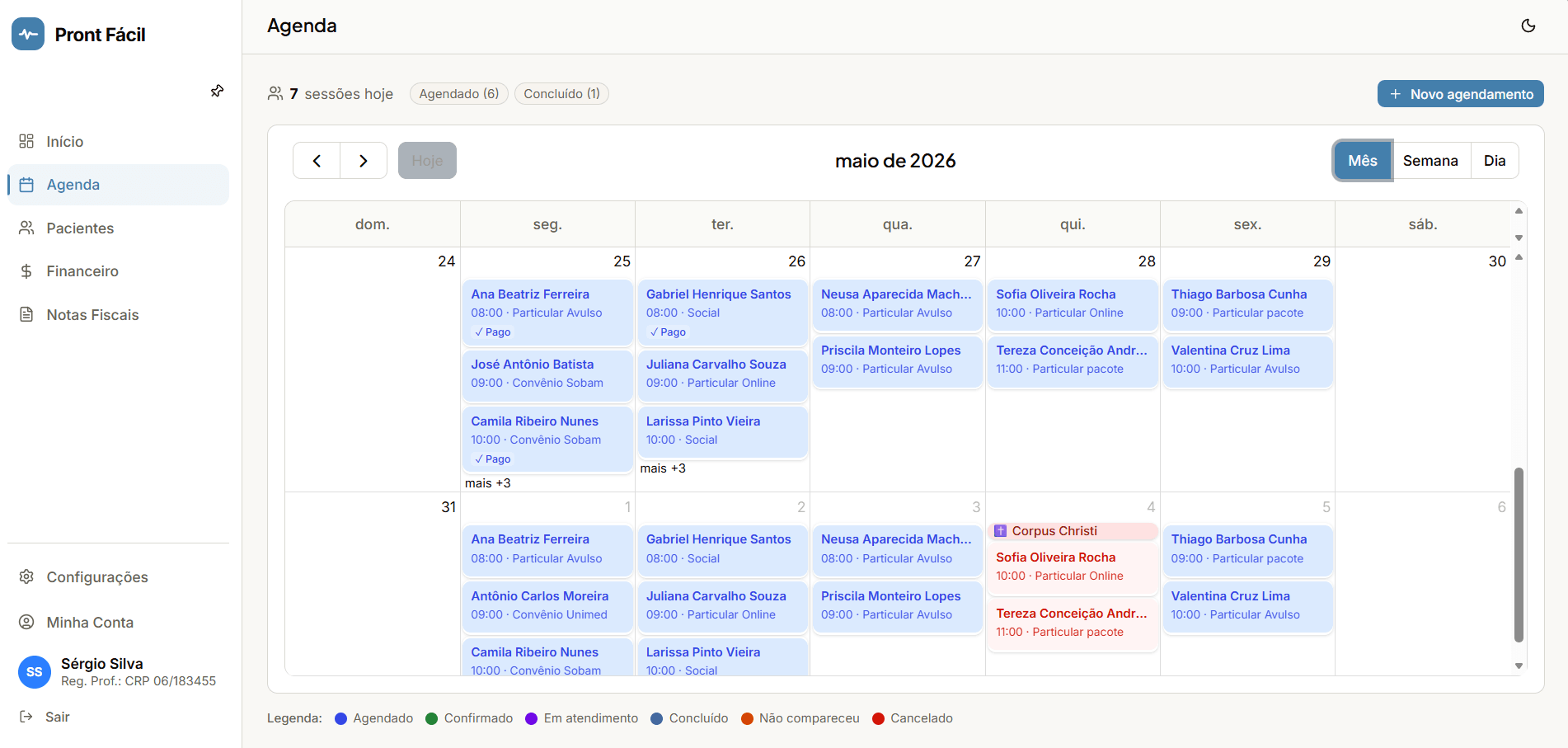
Task: Go to next month arrow
Action: 364,161
